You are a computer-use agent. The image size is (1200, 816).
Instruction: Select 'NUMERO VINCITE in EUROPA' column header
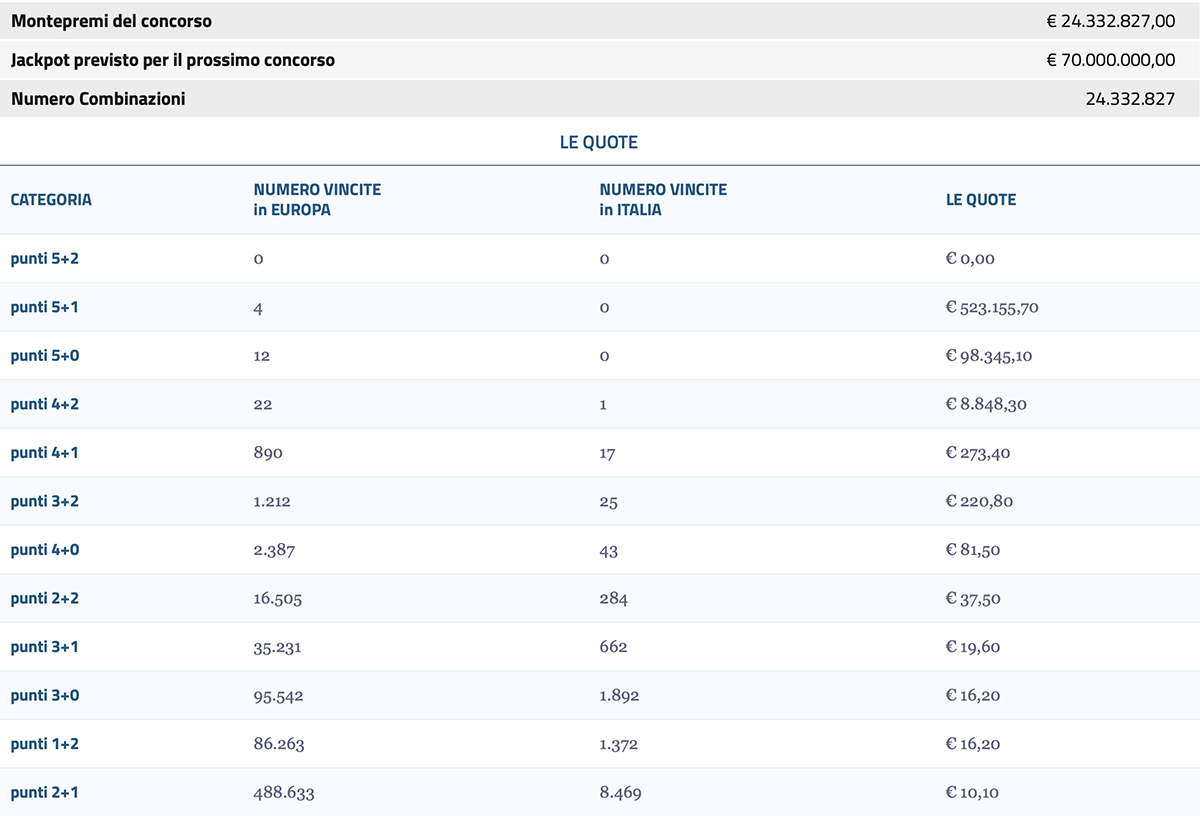[317, 199]
